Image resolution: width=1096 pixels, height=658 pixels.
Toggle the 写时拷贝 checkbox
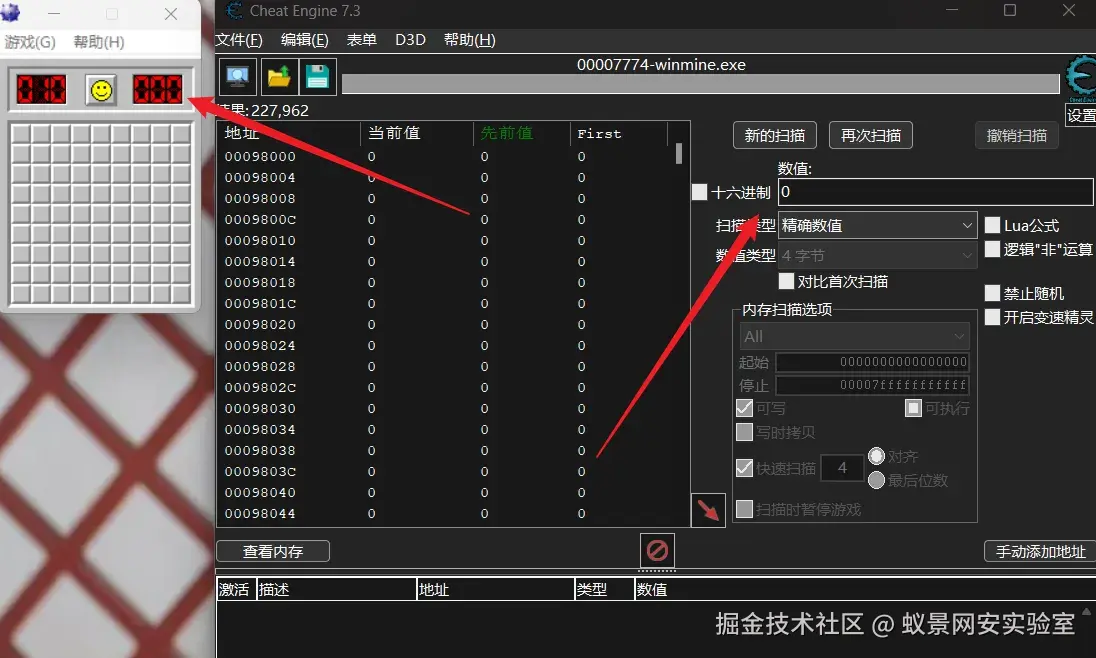[744, 432]
